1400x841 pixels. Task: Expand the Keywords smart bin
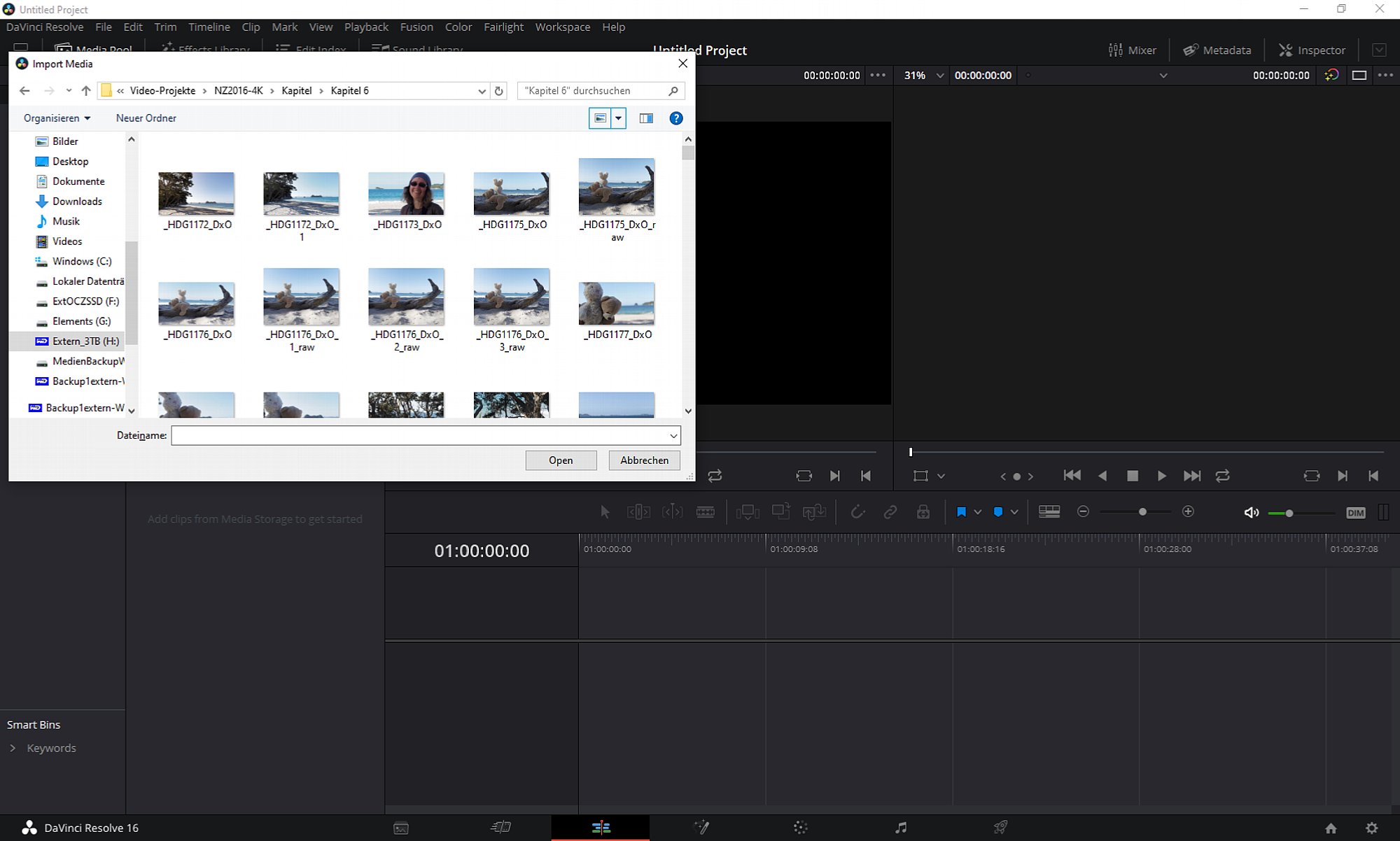[x=13, y=748]
